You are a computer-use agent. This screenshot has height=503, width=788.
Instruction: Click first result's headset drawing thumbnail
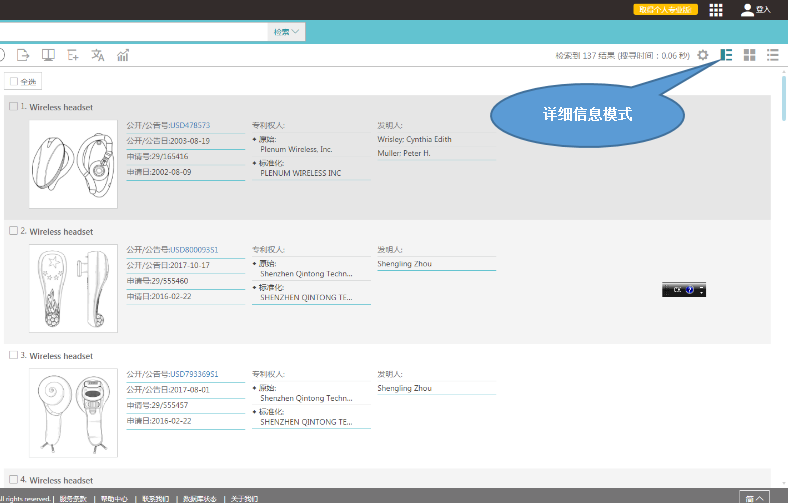click(x=73, y=164)
